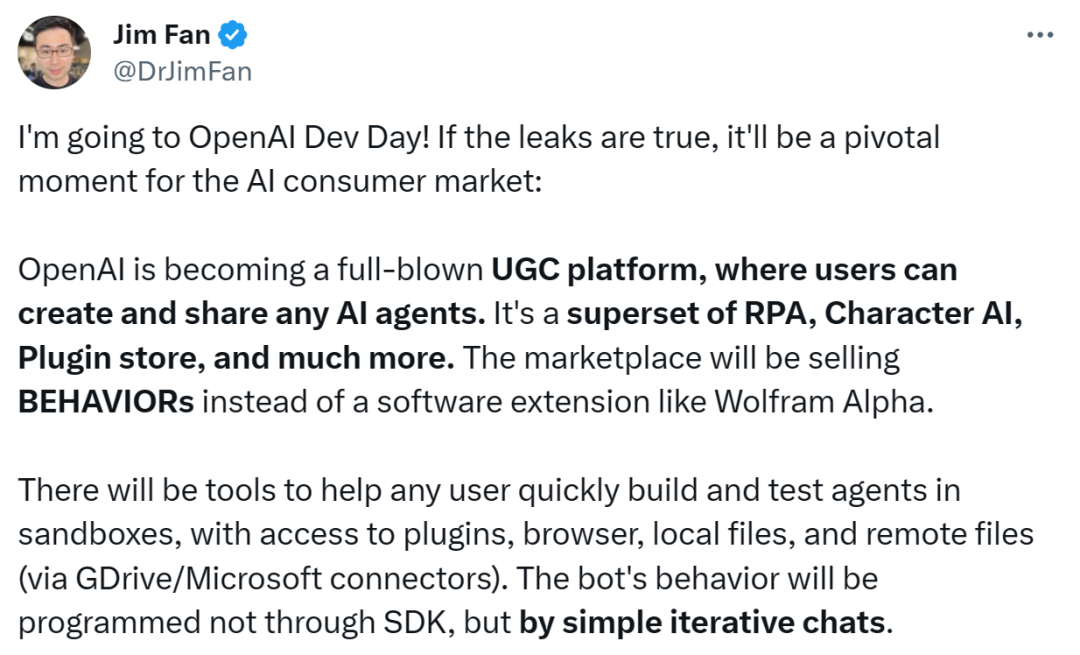
Task: Click 'The marketplace will be selling' text
Action: tap(681, 358)
